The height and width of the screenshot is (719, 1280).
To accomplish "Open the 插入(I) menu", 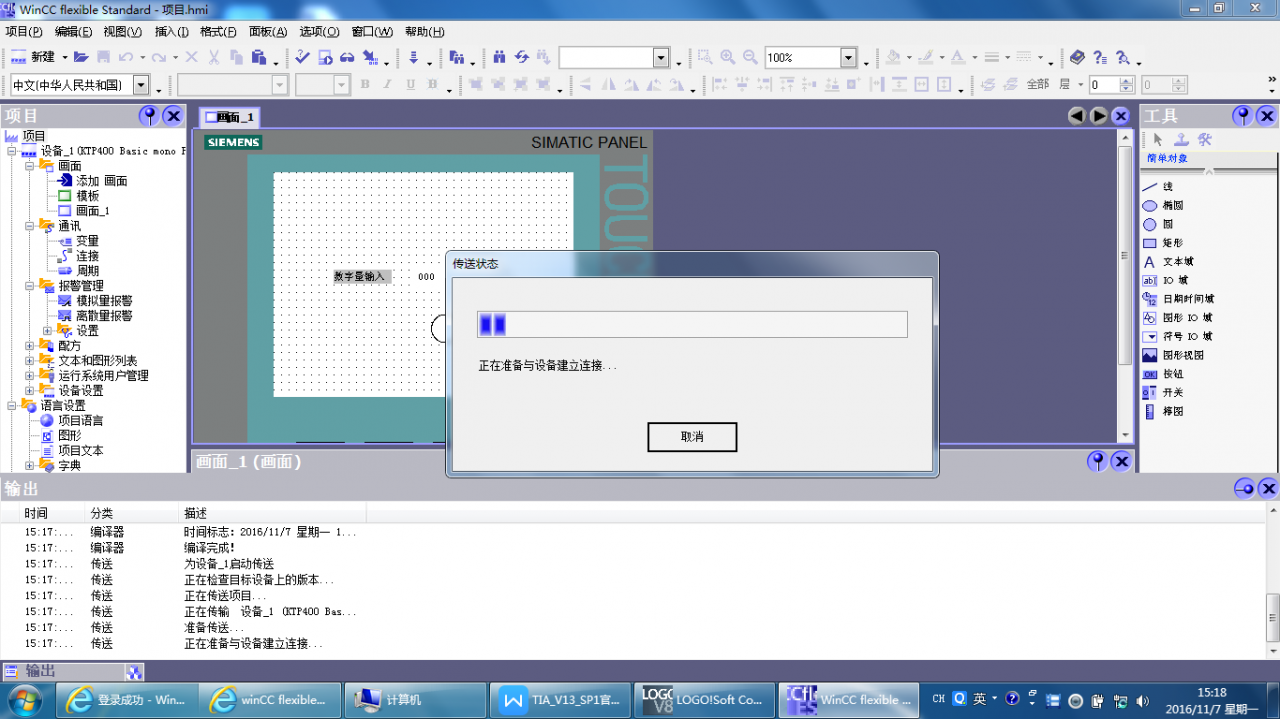I will tap(172, 32).
